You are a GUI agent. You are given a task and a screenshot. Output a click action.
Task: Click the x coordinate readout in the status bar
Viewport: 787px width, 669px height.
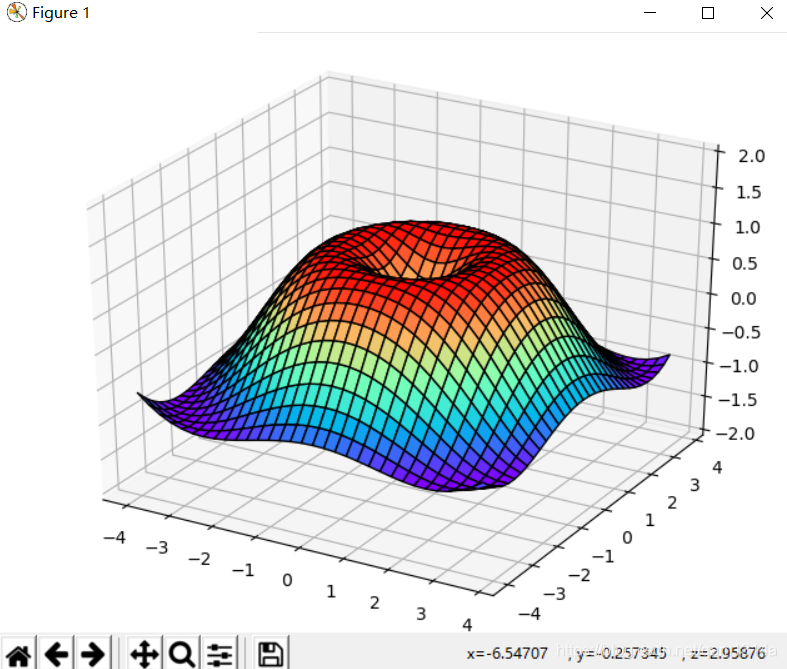507,653
